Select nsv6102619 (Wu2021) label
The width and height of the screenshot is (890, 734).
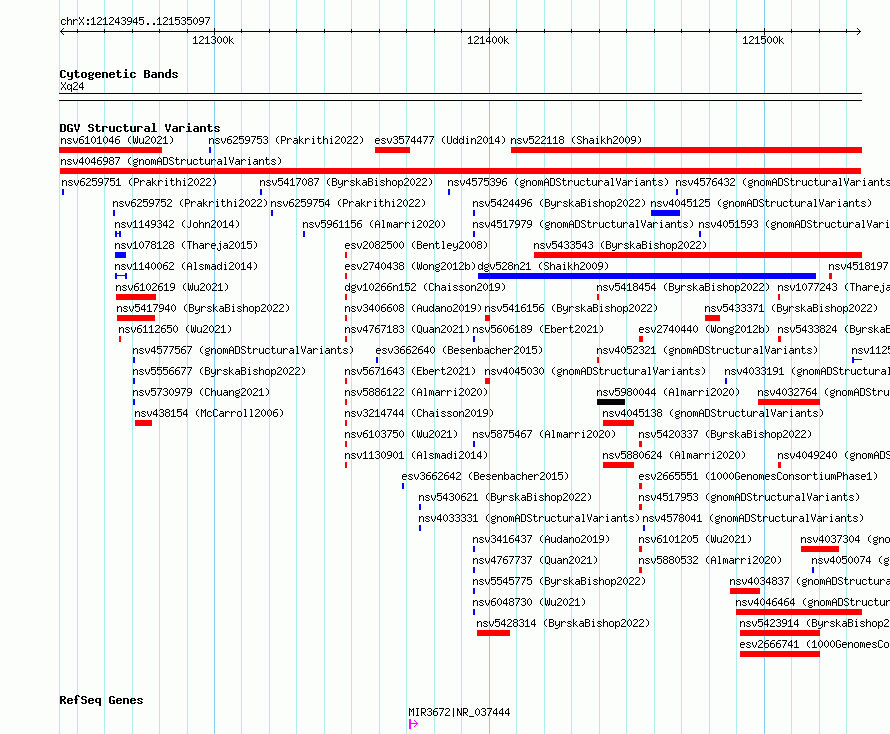click(x=173, y=287)
